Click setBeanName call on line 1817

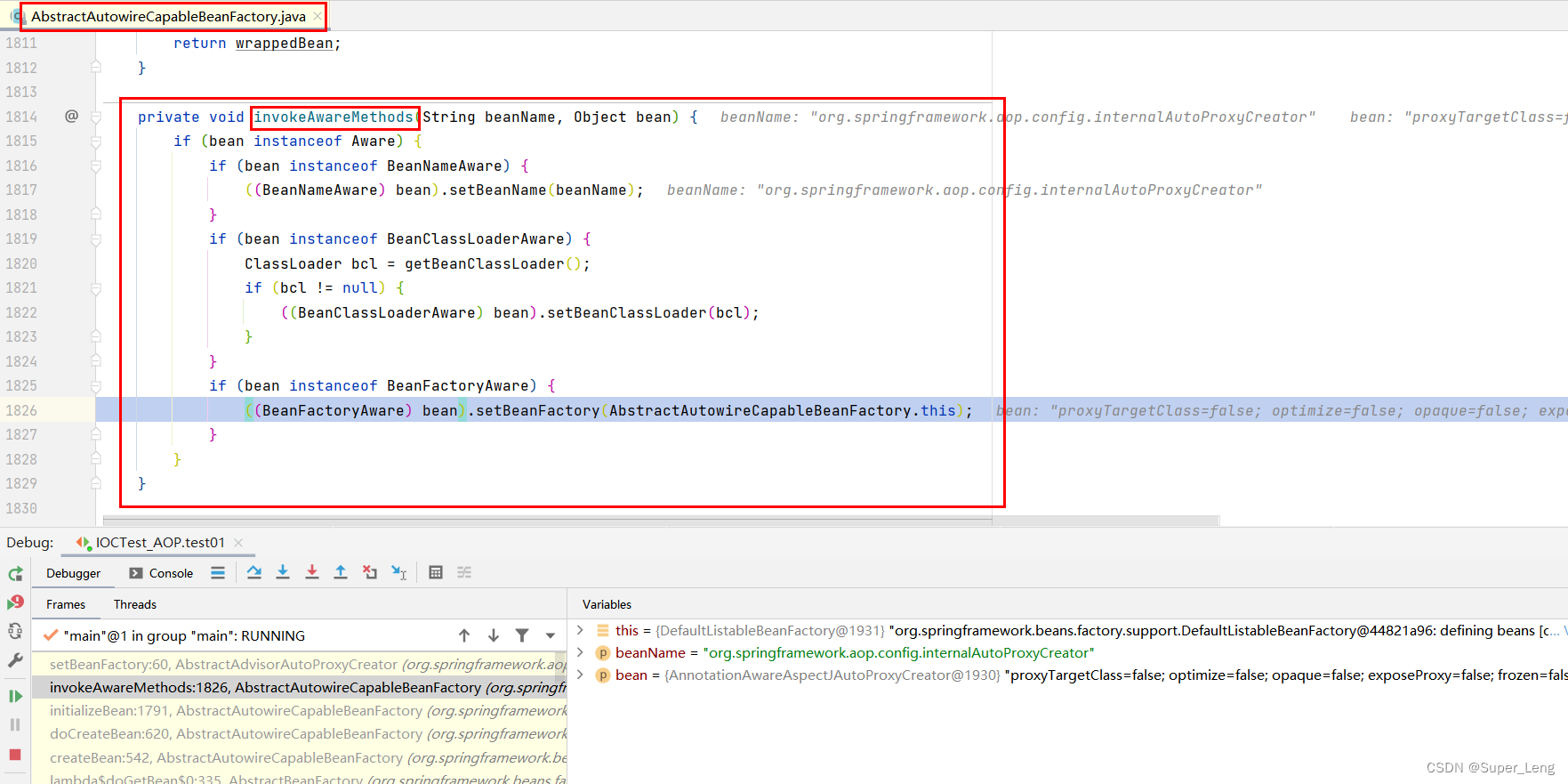tap(498, 190)
